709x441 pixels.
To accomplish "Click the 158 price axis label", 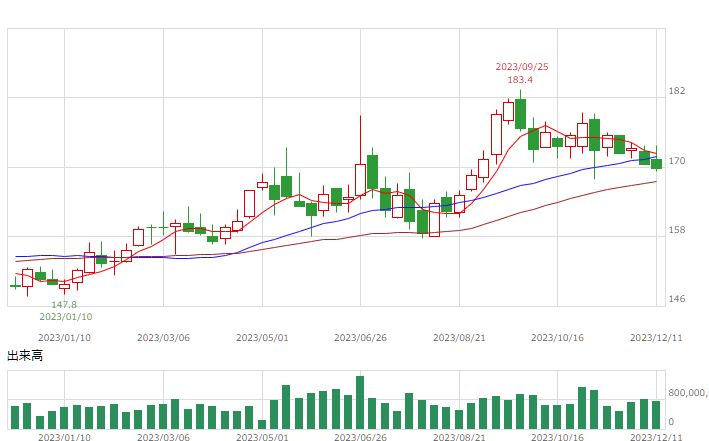I will click(x=677, y=230).
